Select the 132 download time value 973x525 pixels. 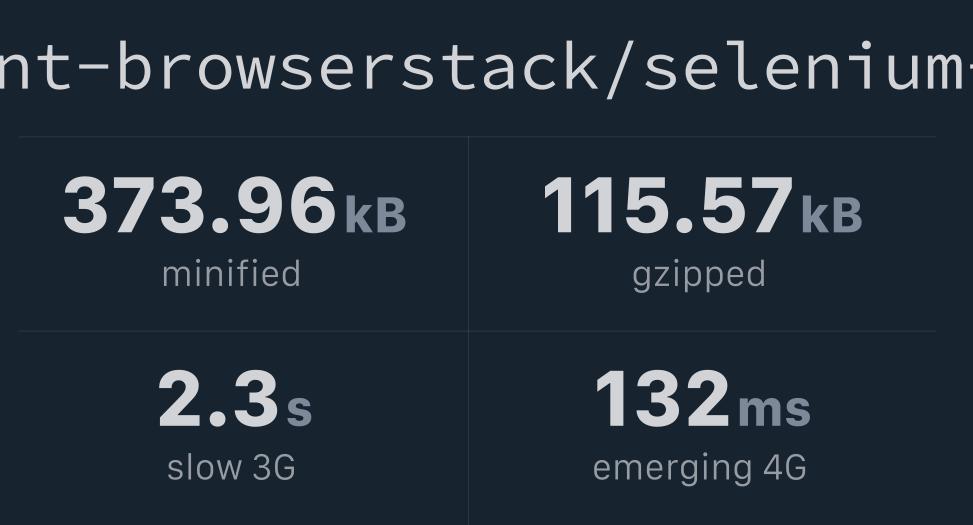click(x=662, y=399)
